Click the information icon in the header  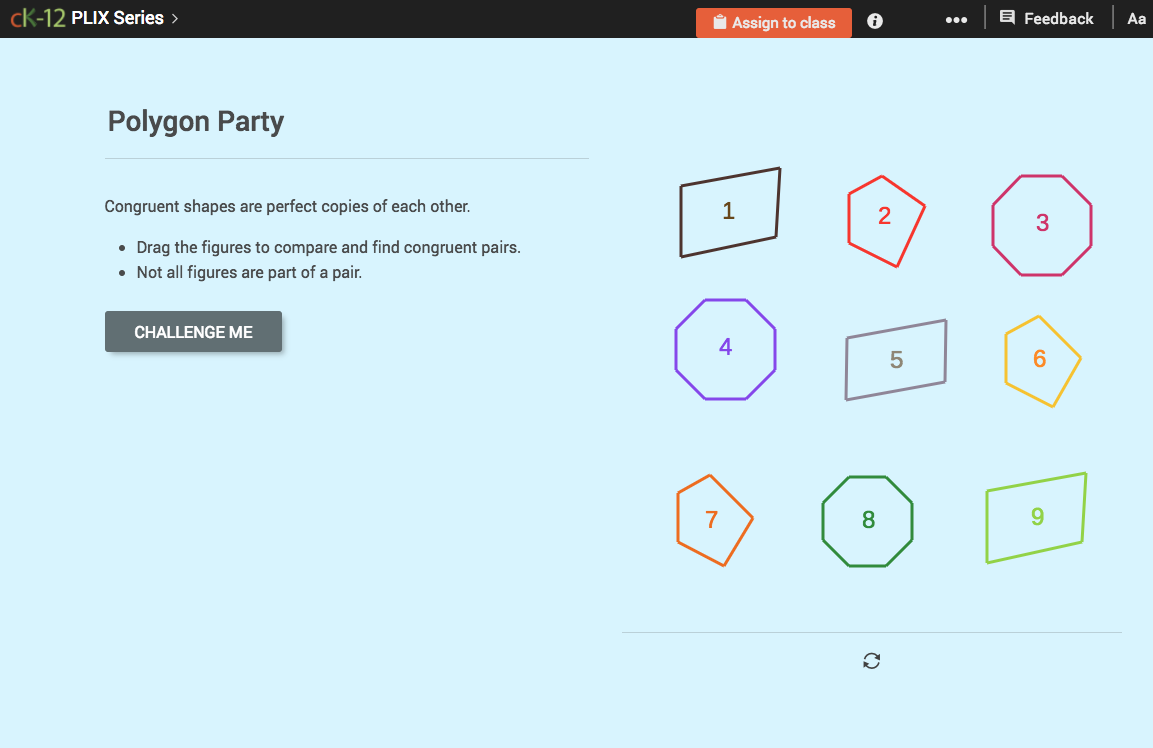(x=874, y=19)
